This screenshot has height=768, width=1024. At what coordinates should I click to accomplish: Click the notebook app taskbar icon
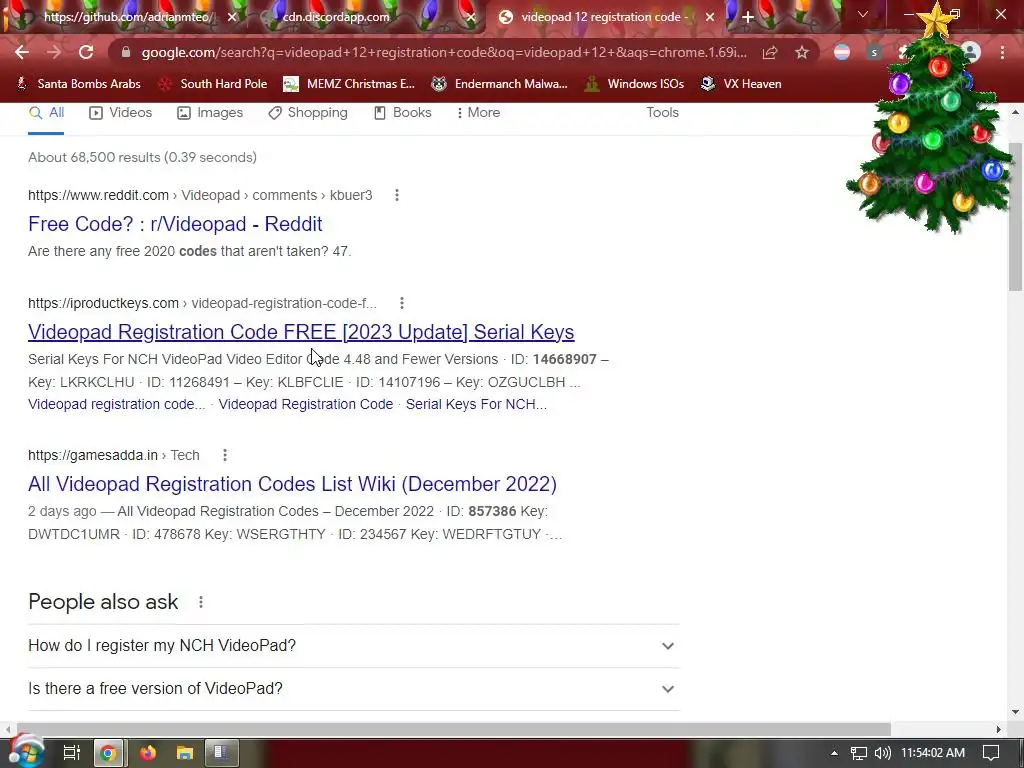pyautogui.click(x=221, y=753)
